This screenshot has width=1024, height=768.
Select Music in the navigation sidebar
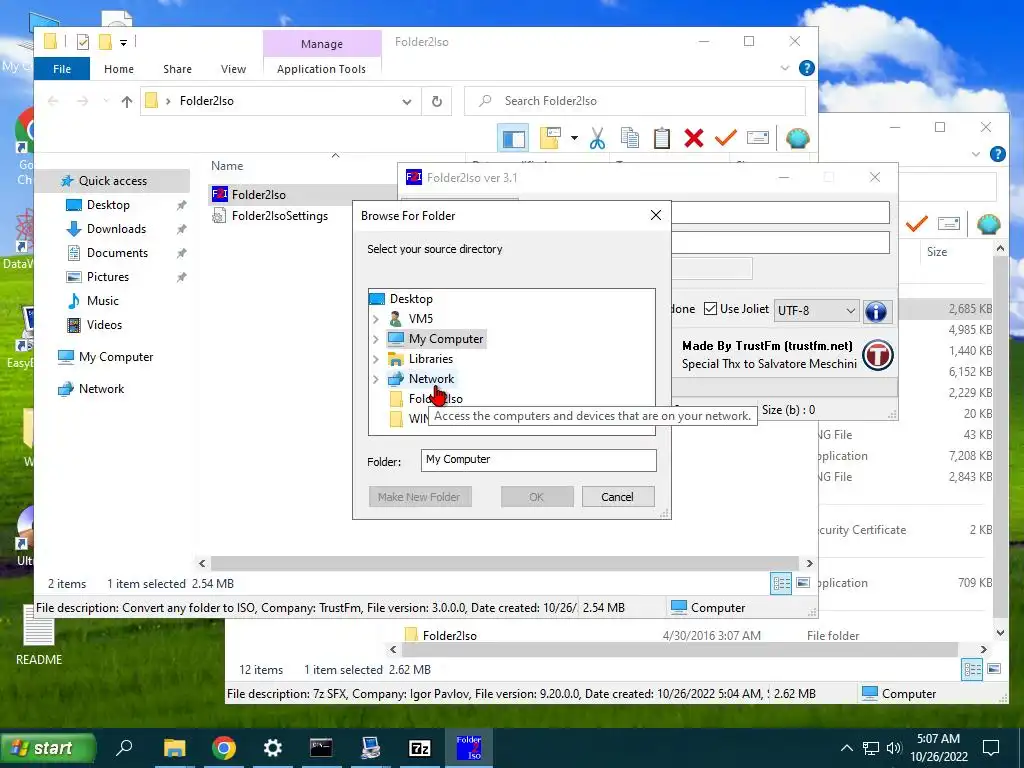pyautogui.click(x=103, y=301)
